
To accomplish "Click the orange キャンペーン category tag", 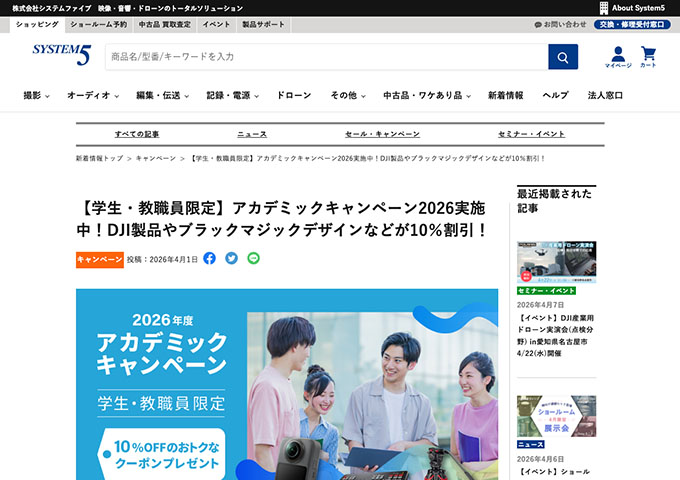I will (100, 260).
